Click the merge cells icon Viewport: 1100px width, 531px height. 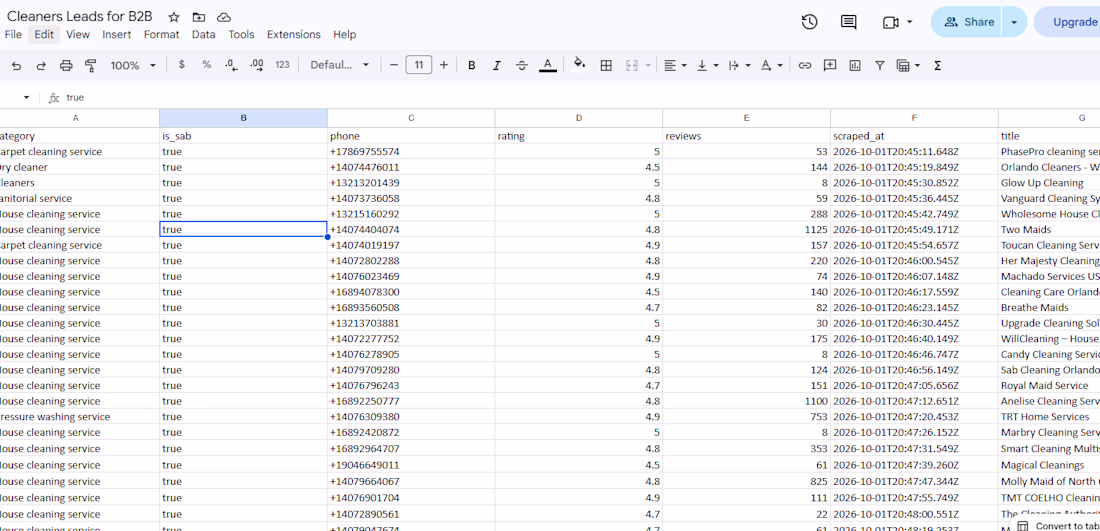pyautogui.click(x=631, y=65)
